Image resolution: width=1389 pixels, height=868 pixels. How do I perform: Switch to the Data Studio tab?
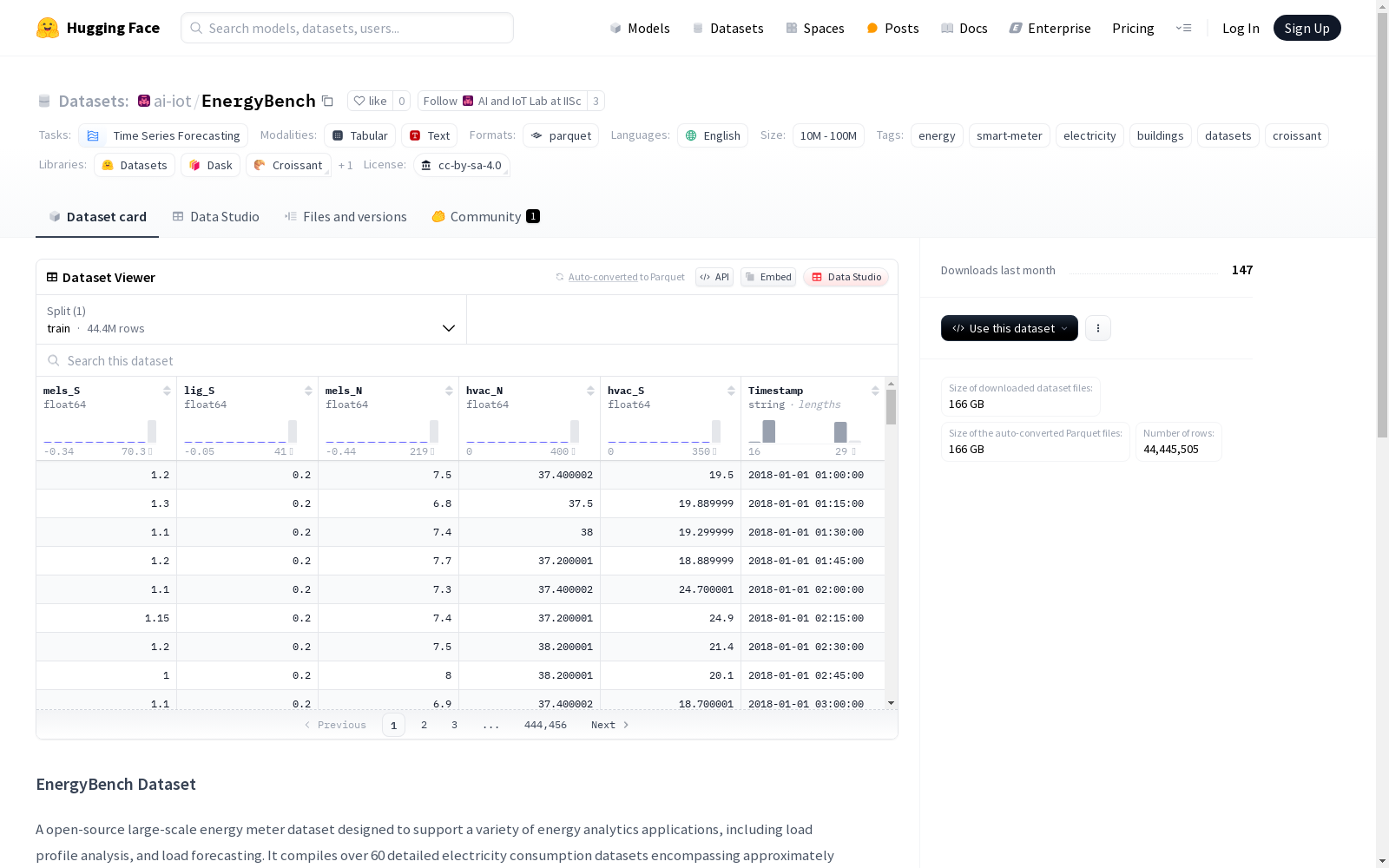(x=215, y=217)
